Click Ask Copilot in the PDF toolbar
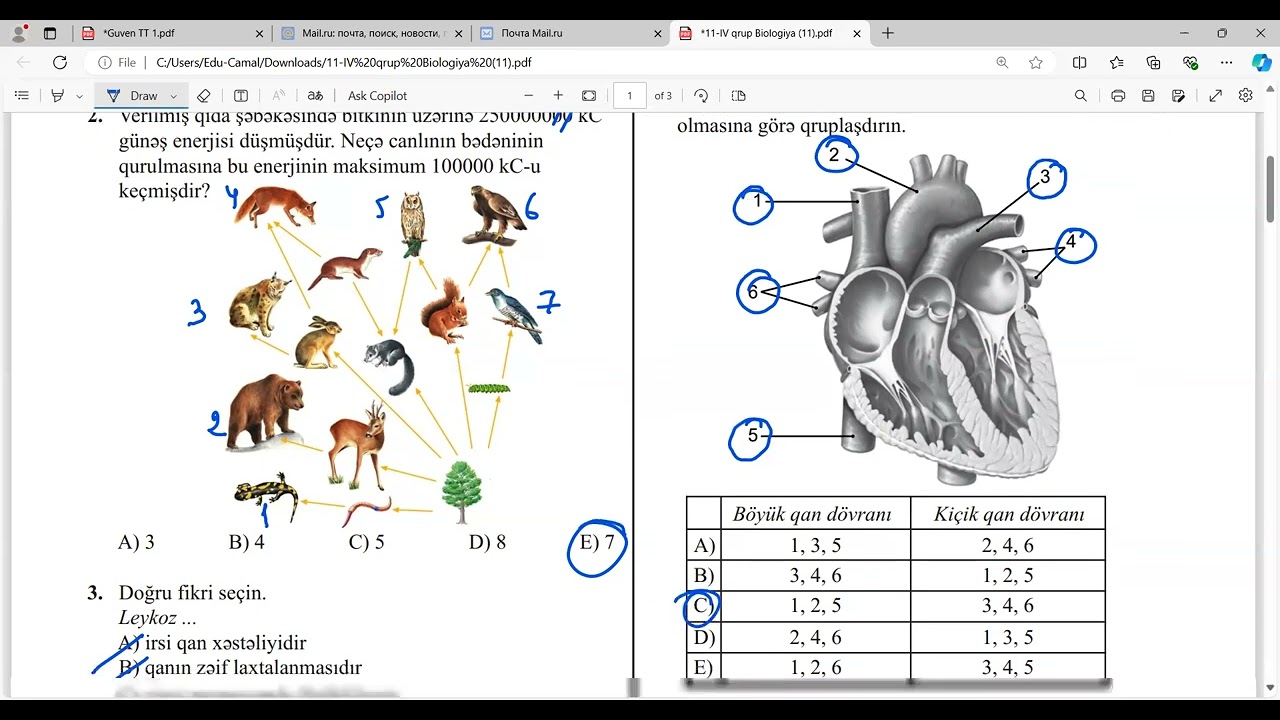This screenshot has height=720, width=1280. point(377,96)
